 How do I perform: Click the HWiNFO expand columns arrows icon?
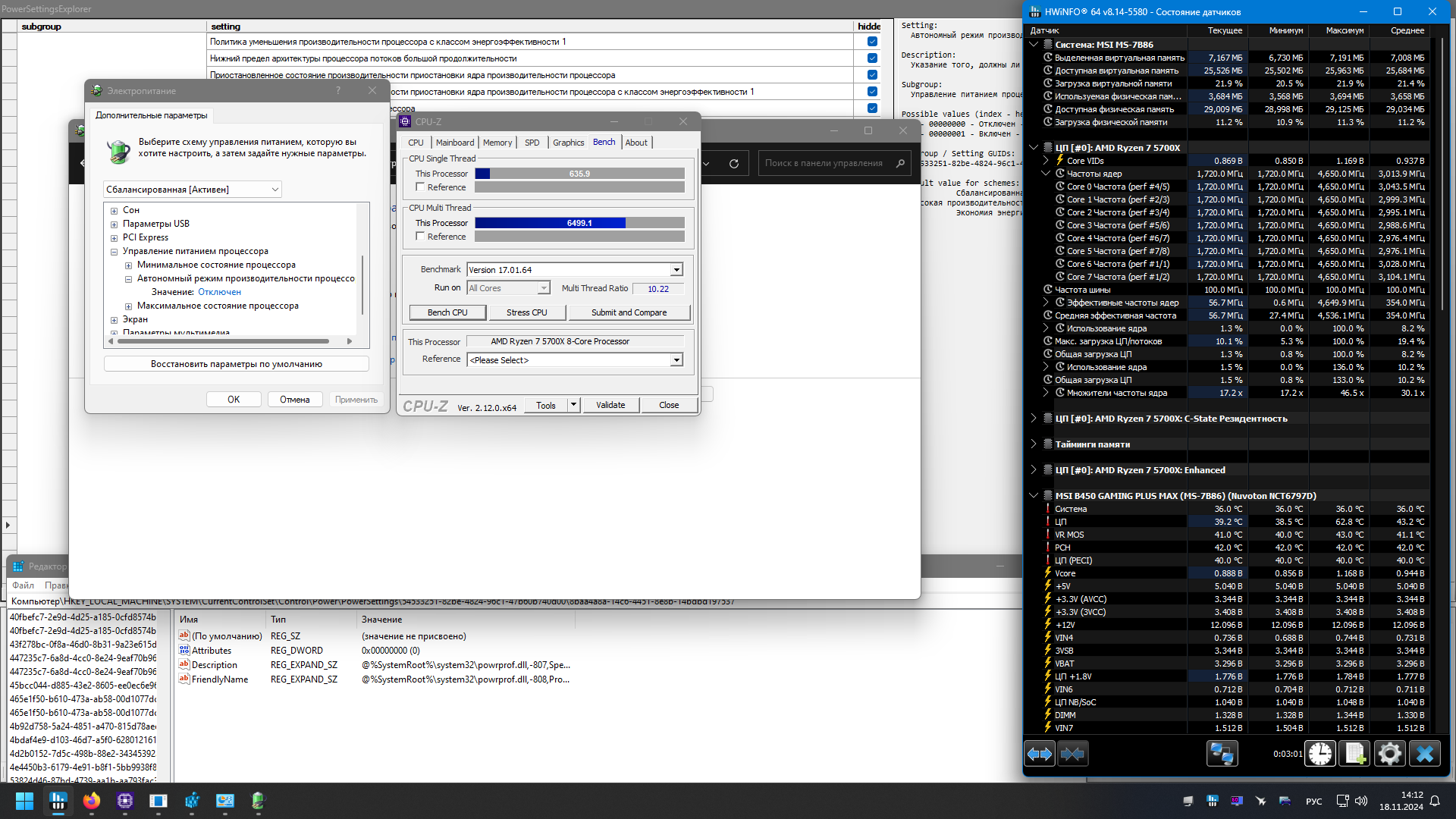[1039, 754]
